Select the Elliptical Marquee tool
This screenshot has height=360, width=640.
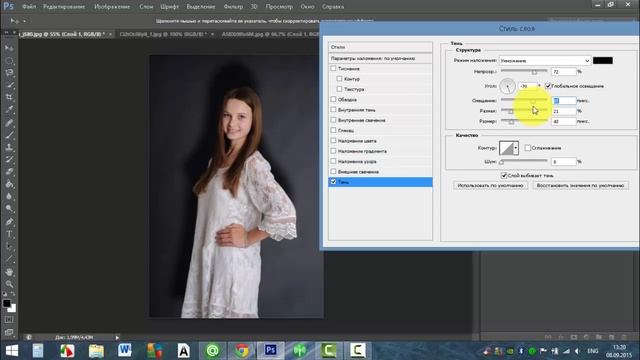pos(9,61)
